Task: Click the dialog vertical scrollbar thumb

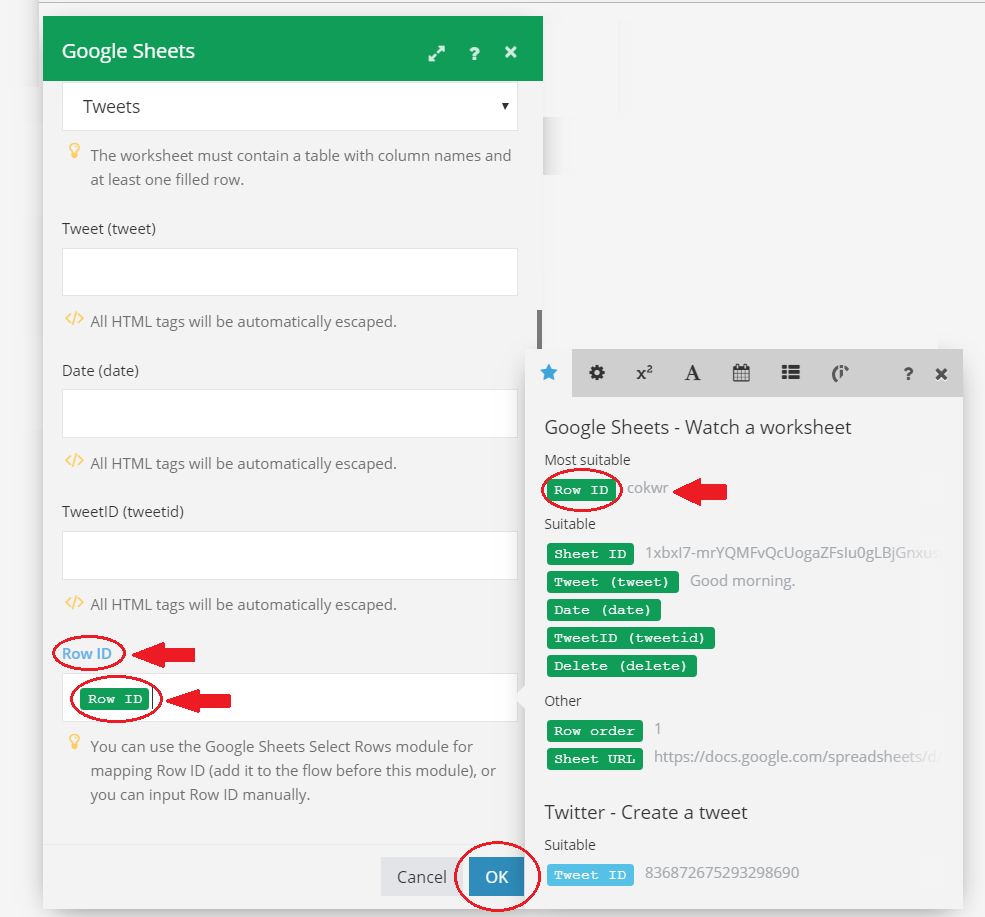Action: click(539, 328)
